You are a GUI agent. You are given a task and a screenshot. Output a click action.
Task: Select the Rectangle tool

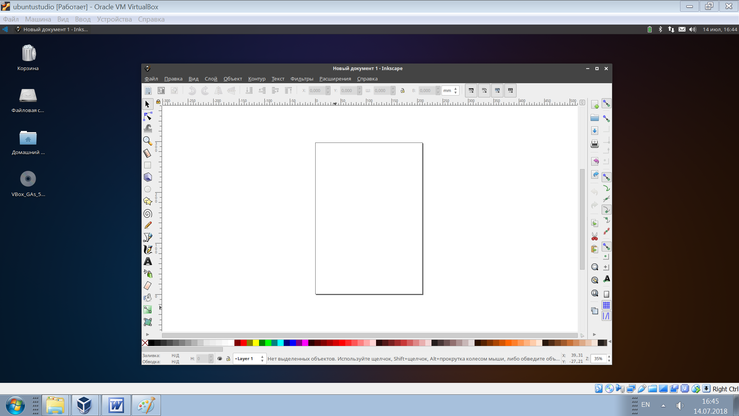pos(148,165)
